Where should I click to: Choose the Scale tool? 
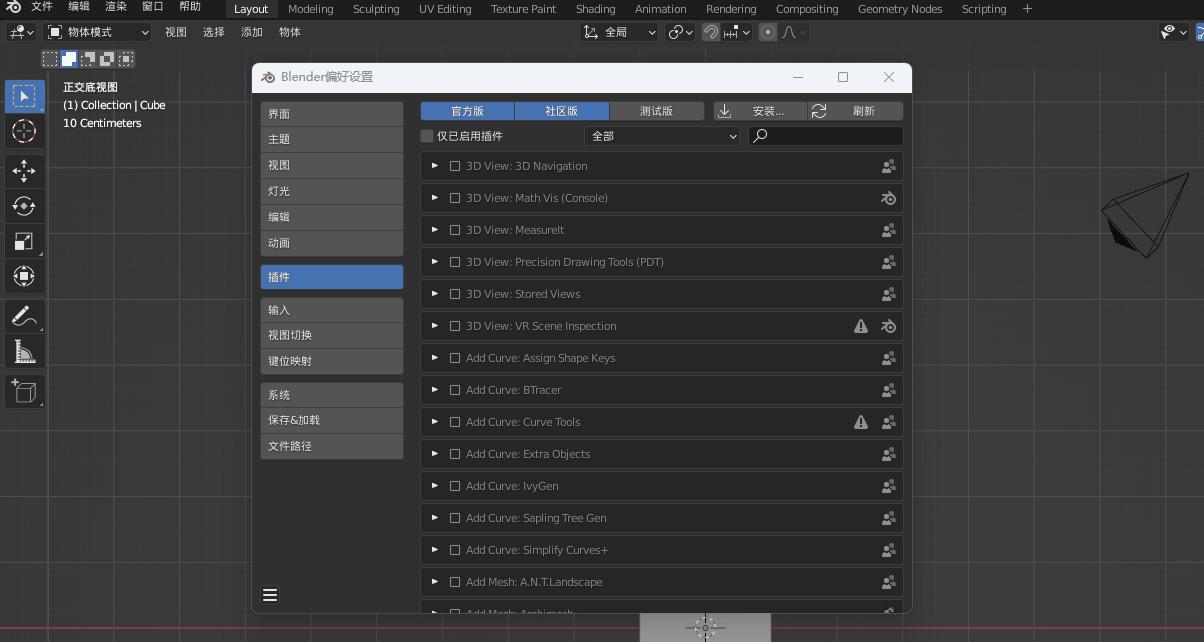[x=24, y=241]
